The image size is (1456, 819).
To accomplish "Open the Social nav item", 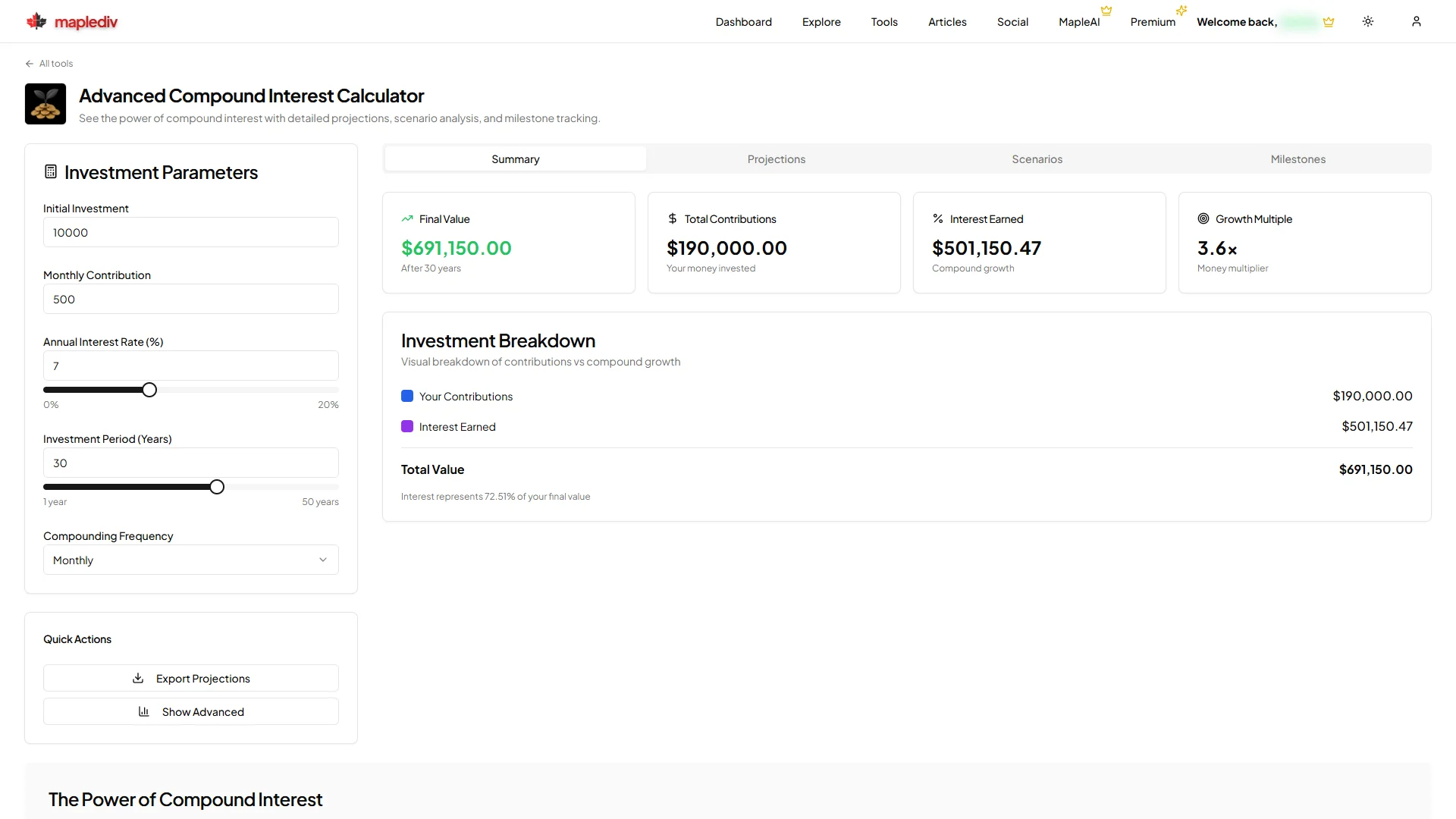I will (x=1012, y=22).
